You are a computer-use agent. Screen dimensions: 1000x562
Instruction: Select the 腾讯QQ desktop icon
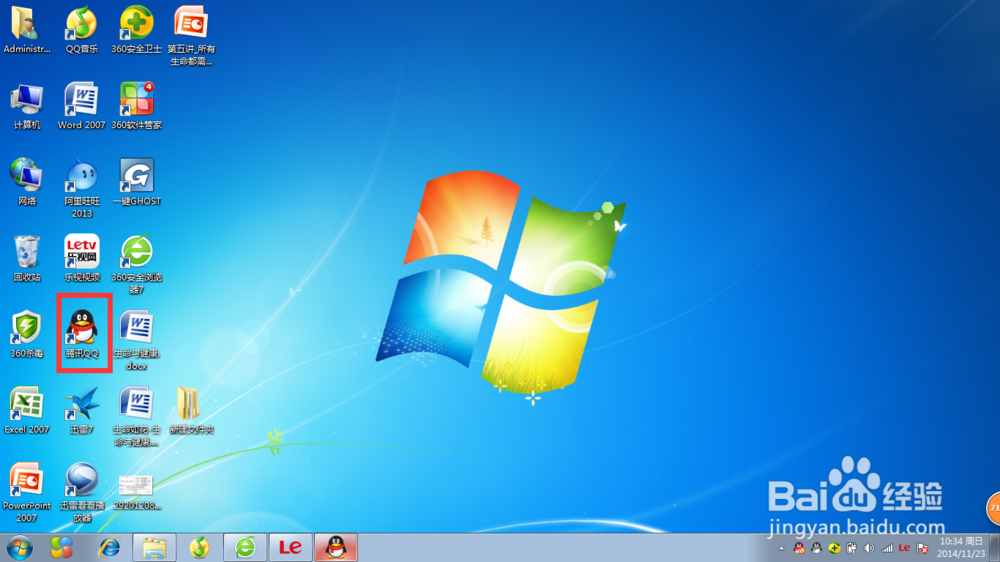point(82,334)
